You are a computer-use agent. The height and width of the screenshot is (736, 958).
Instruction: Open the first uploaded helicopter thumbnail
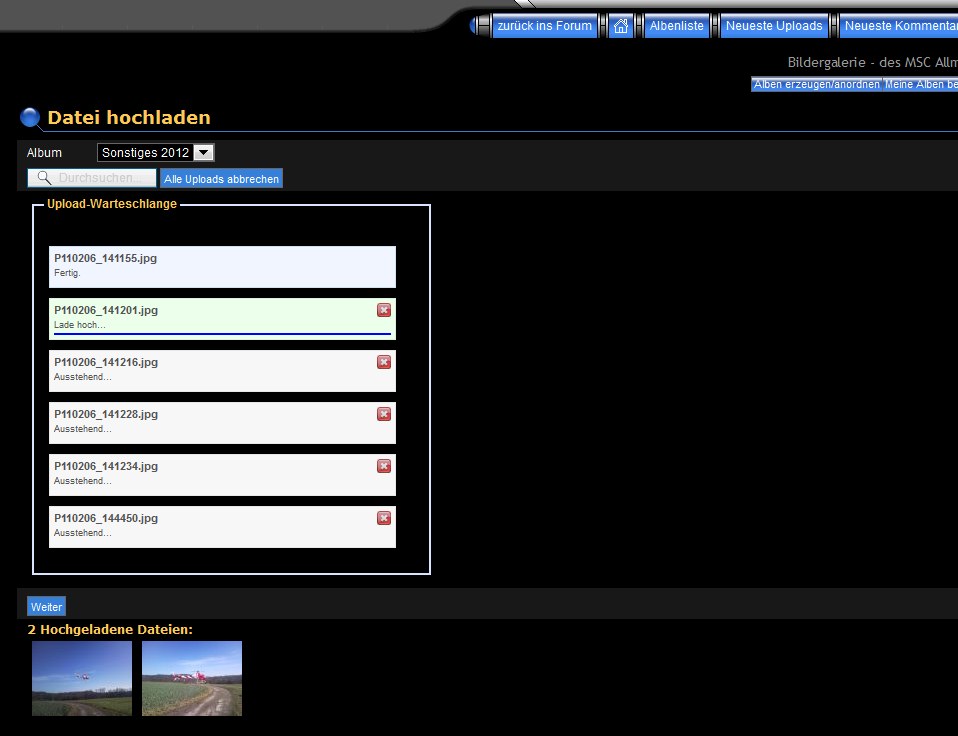pos(82,678)
